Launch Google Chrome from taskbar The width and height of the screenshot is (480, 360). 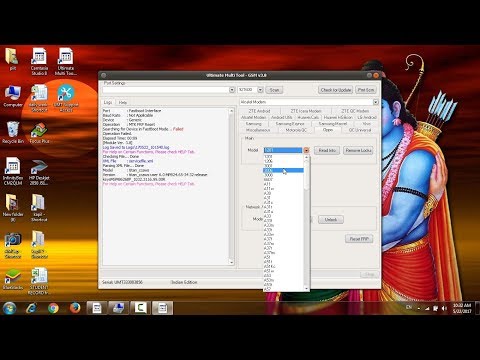point(53,308)
